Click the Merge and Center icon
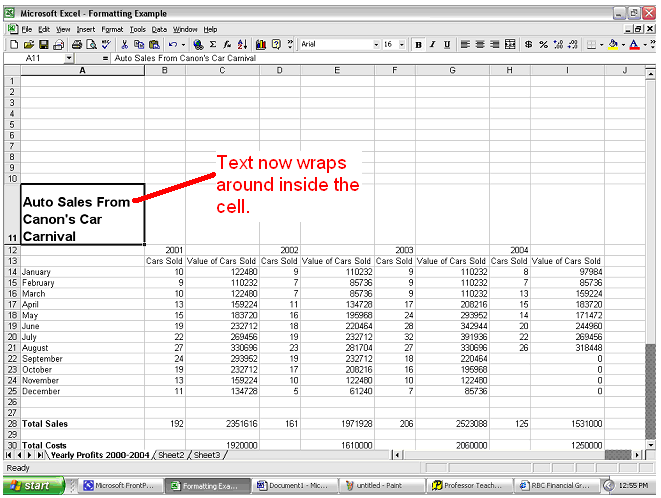 click(510, 45)
